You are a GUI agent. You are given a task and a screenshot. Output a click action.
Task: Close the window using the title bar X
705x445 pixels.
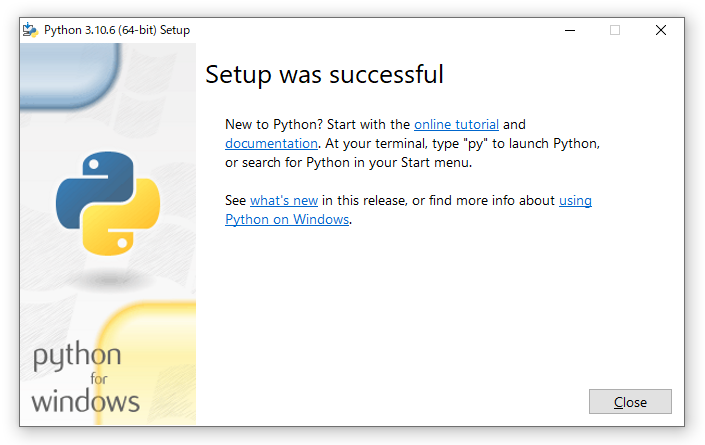click(x=661, y=30)
